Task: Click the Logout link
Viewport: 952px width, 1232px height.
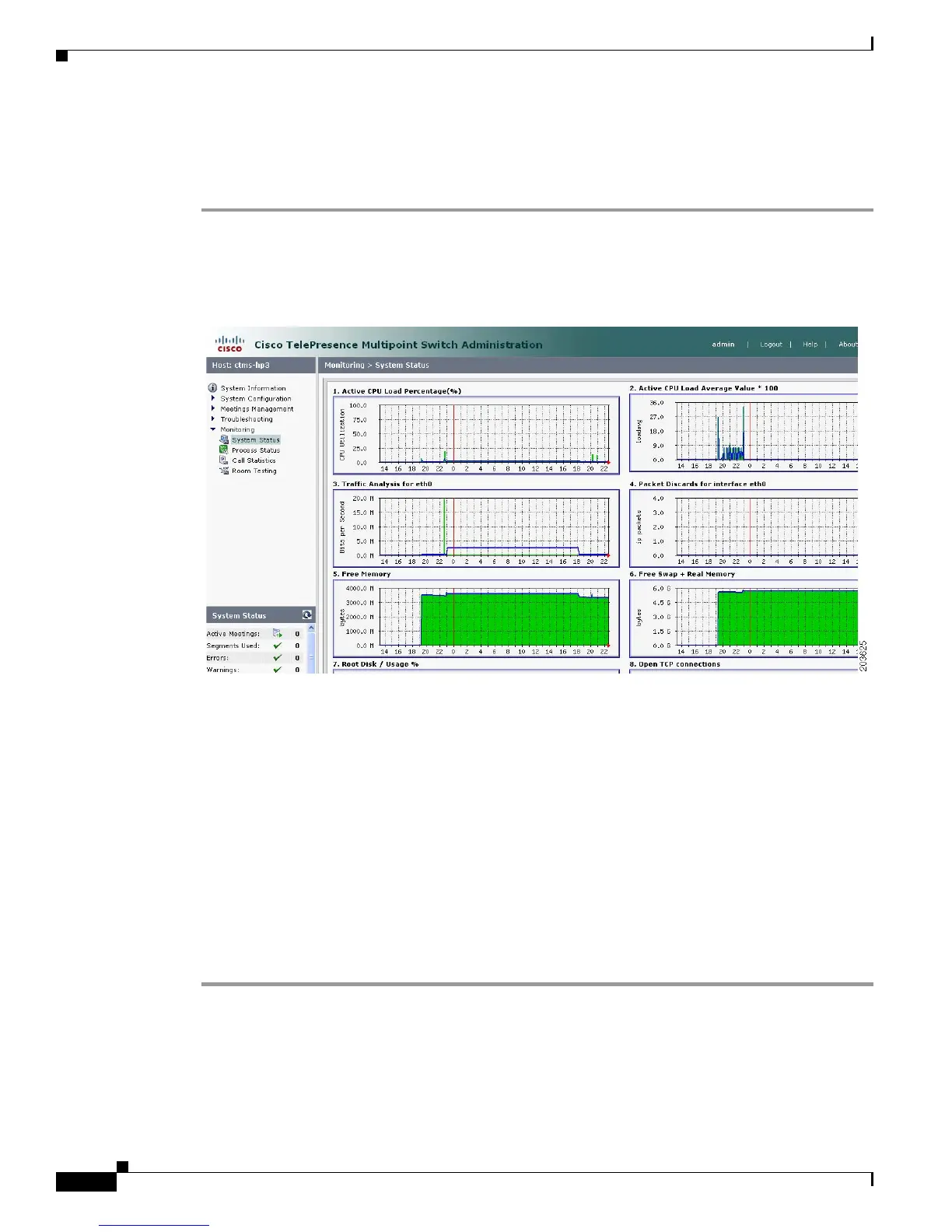Action: [771, 344]
